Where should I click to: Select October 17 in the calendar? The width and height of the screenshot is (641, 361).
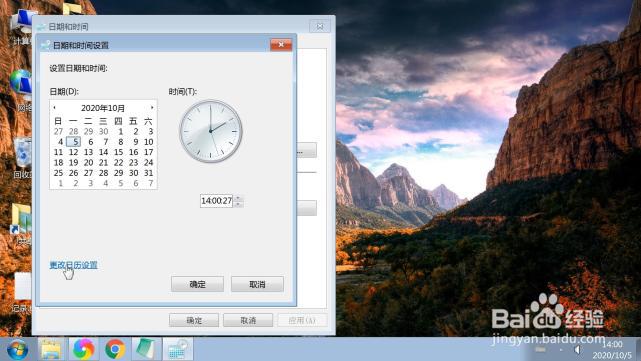[x=149, y=152]
